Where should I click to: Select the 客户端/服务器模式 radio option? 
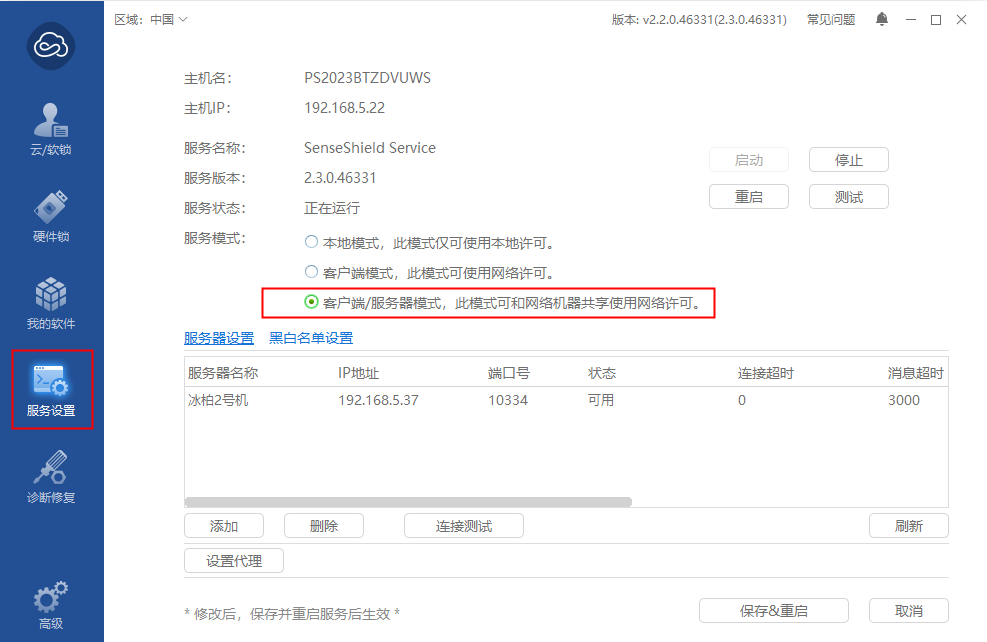pyautogui.click(x=311, y=301)
